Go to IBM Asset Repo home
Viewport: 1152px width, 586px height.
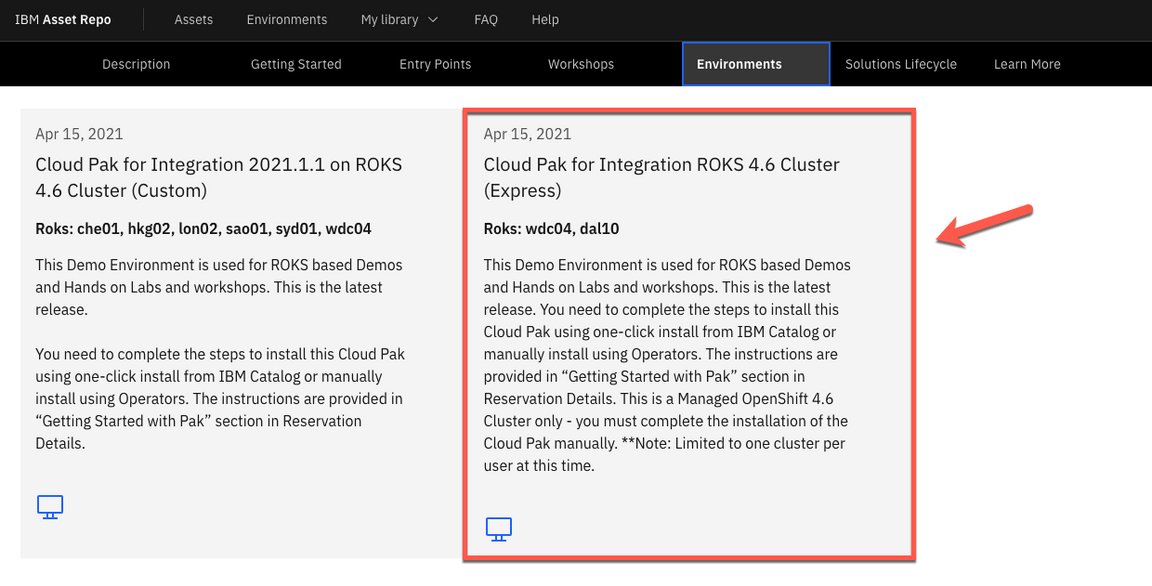click(x=63, y=20)
